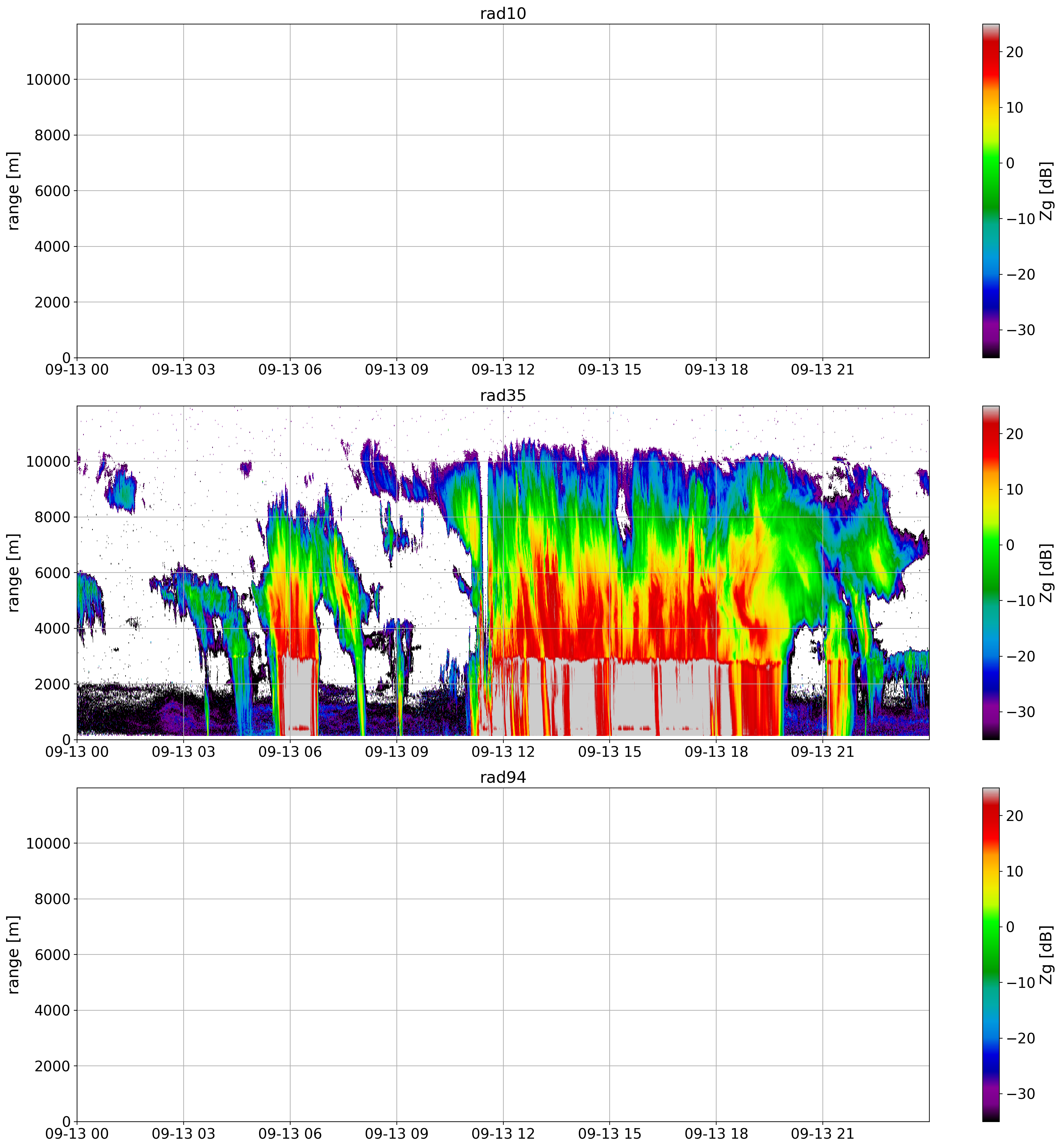Click the 'range [m]' axis label of rad35
This screenshot has width=1061, height=1148.
pos(14,573)
